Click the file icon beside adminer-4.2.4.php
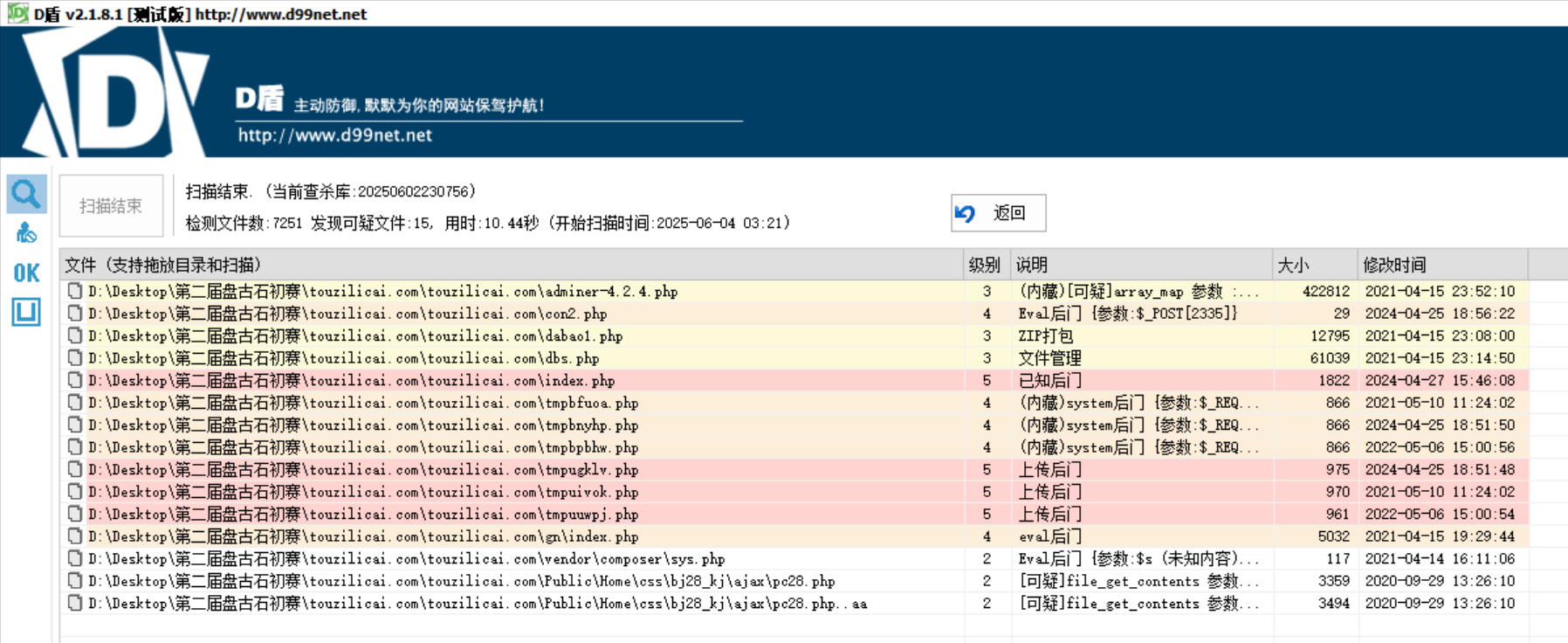Screen dimensions: 1568x643 coord(75,291)
